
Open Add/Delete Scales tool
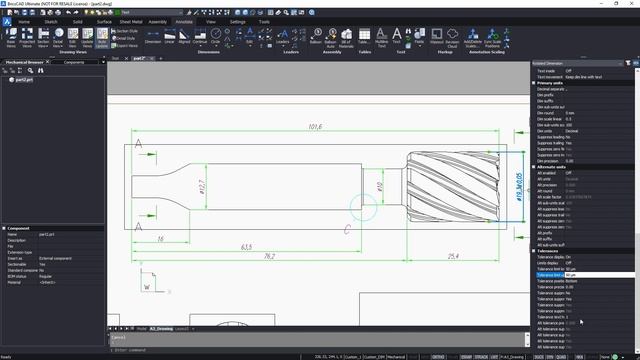click(x=473, y=38)
